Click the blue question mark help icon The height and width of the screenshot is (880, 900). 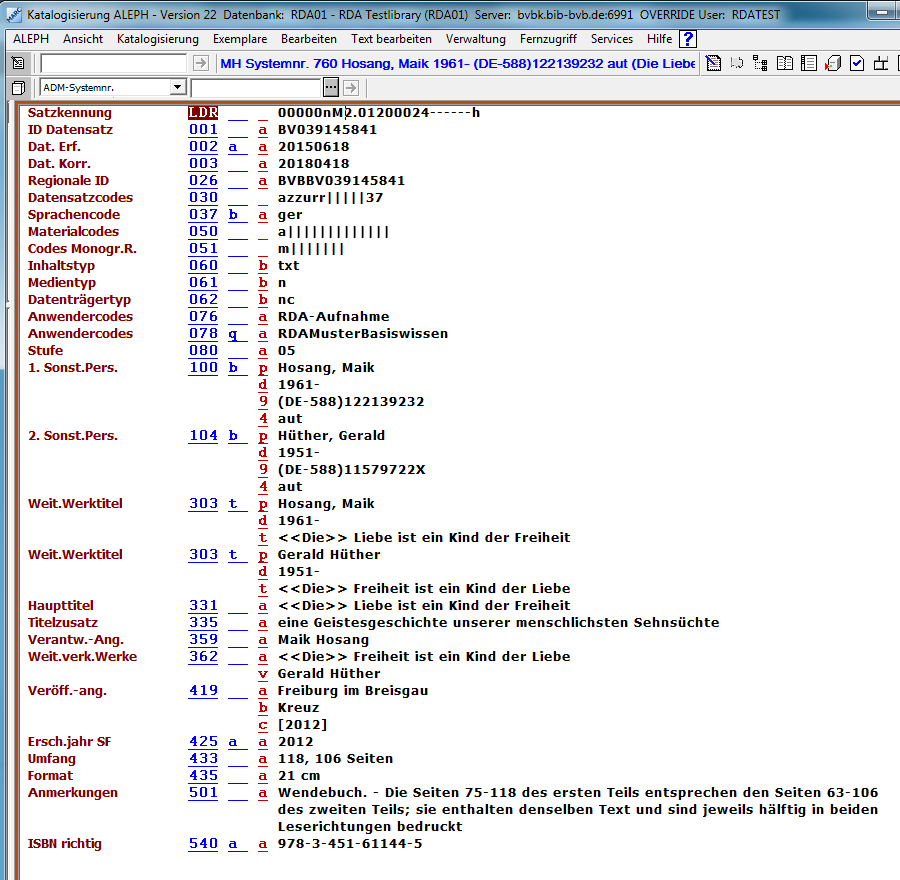pos(687,39)
